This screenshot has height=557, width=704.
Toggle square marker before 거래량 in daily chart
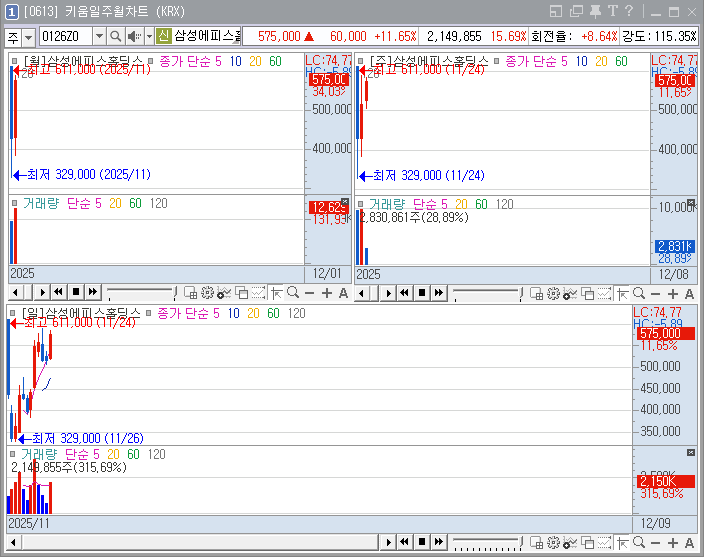(13, 454)
